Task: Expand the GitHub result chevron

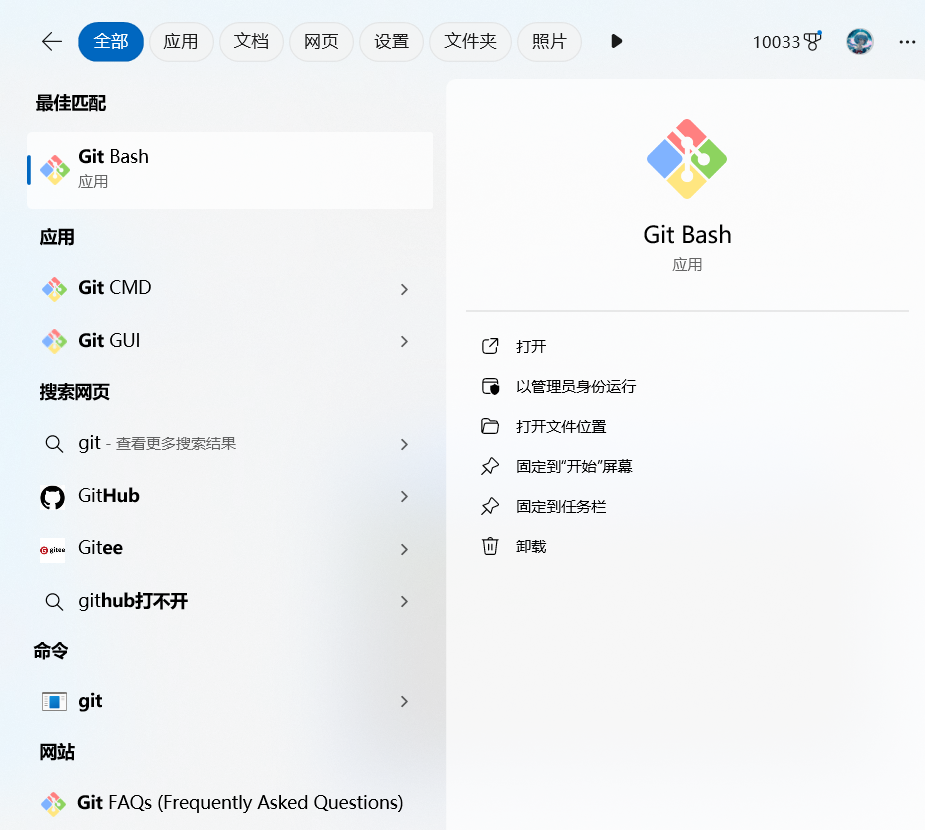Action: (x=404, y=497)
